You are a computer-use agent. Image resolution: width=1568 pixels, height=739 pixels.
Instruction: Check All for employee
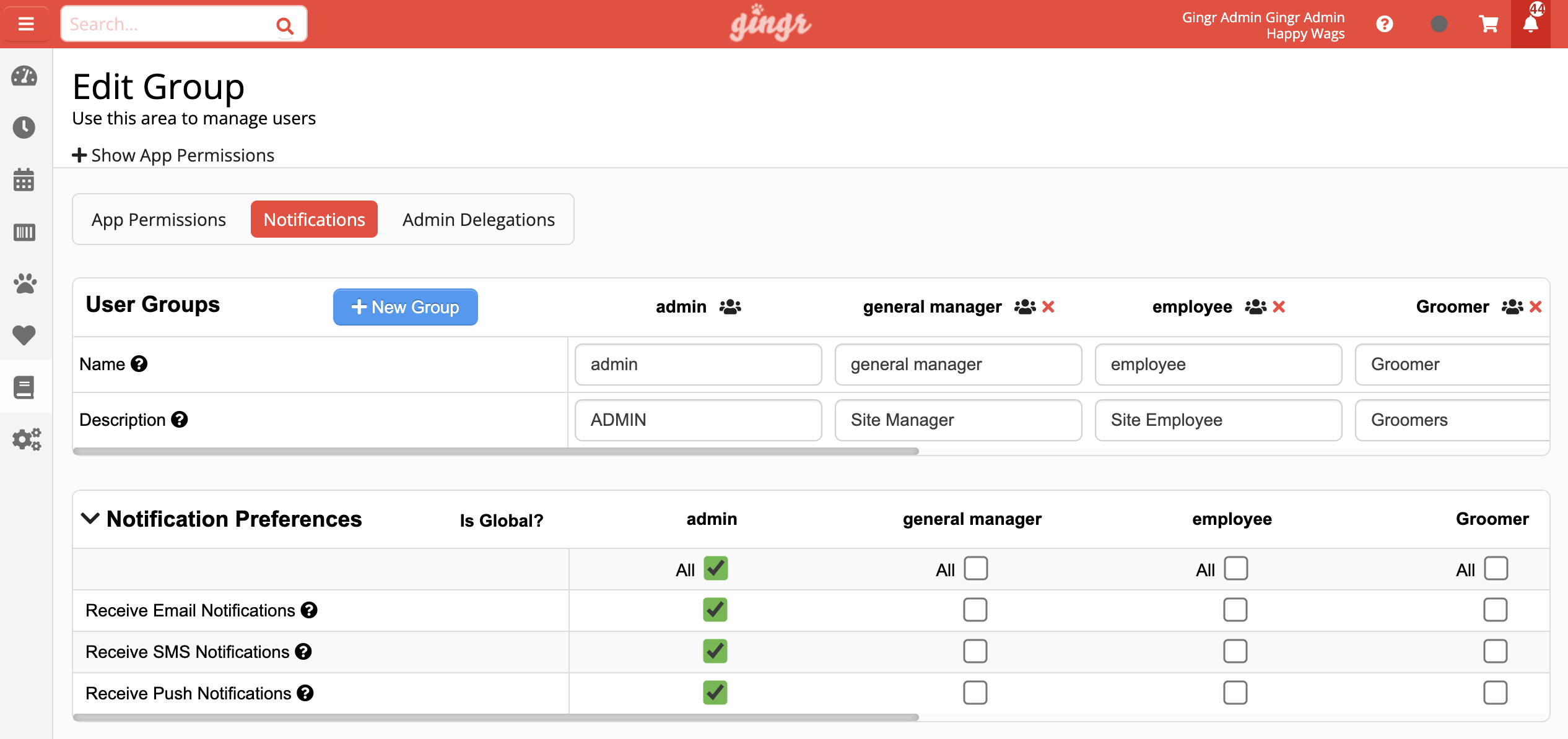pyautogui.click(x=1236, y=569)
